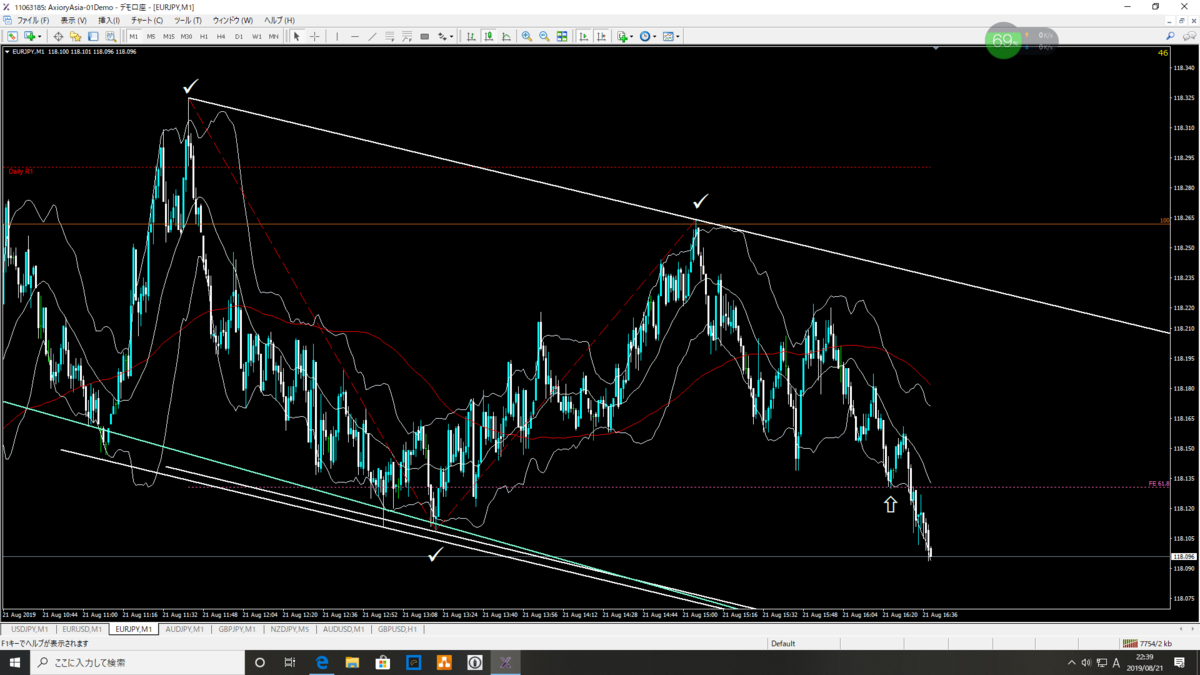Set timeframe to M5

pos(151,36)
